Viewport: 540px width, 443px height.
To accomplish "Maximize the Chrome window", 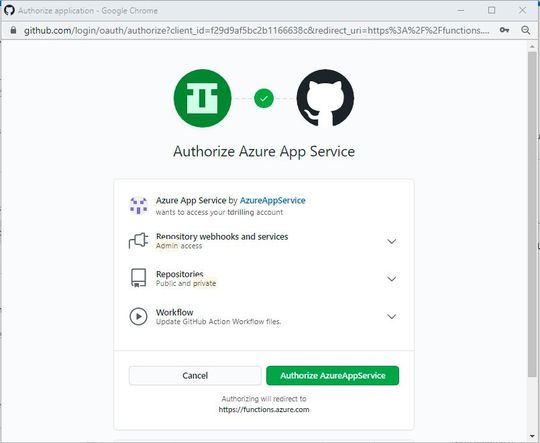I will [x=492, y=10].
